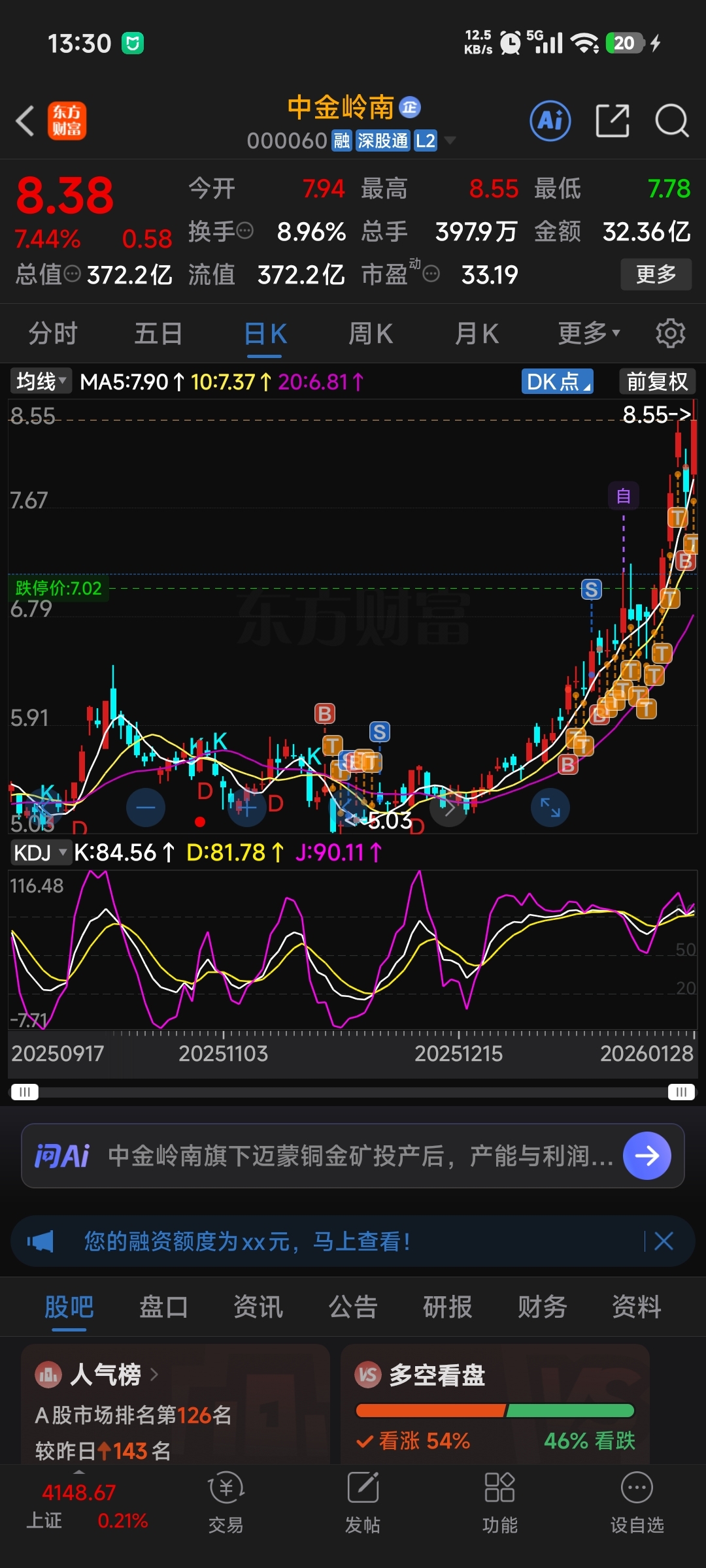The width and height of the screenshot is (706, 1568).
Task: Switch to 盘口 tab
Action: coord(163,1307)
